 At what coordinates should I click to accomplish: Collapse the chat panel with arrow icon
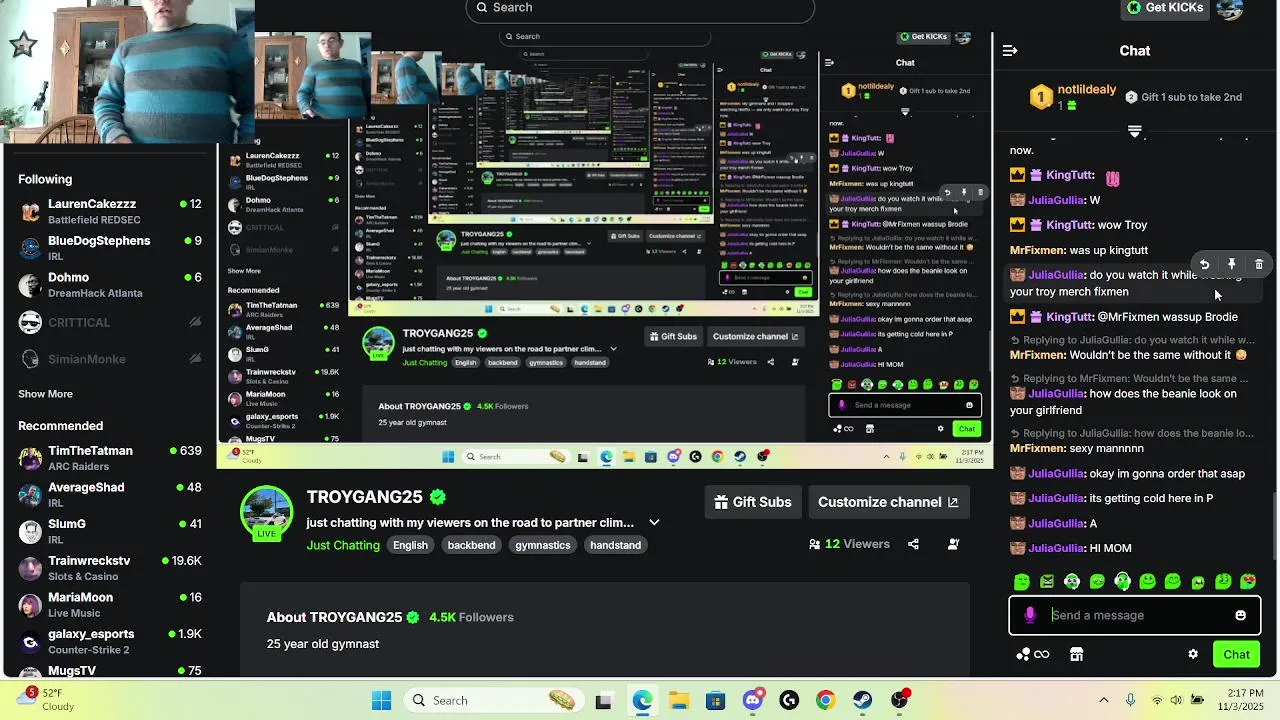(1010, 51)
